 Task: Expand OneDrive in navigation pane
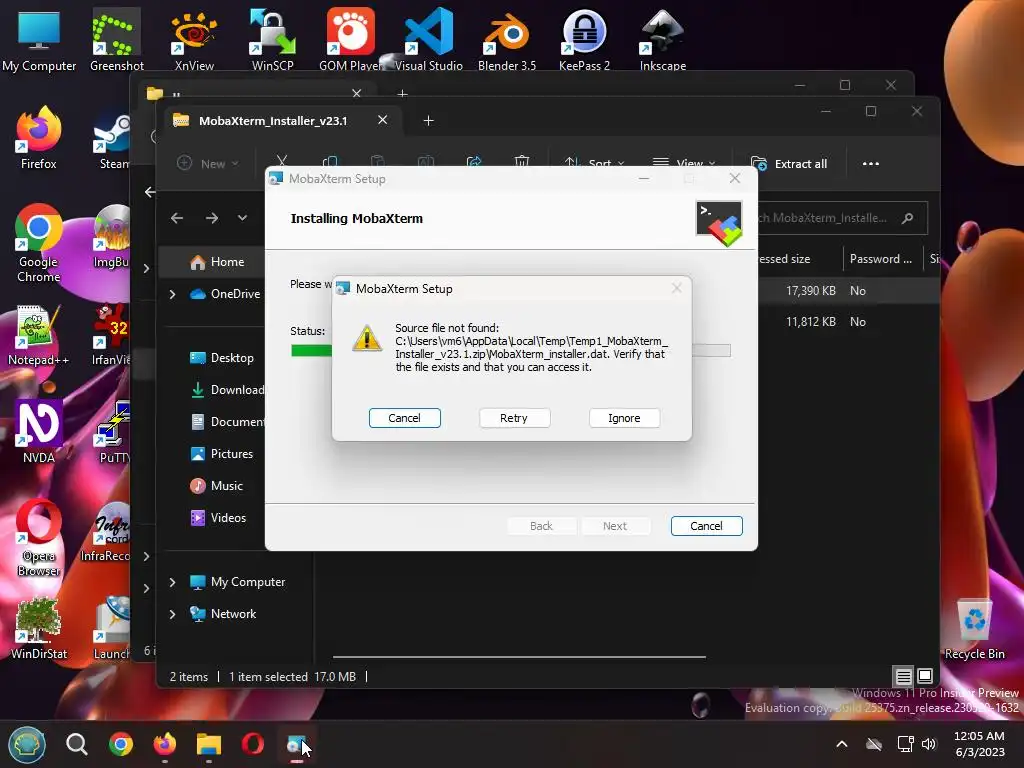click(x=172, y=295)
